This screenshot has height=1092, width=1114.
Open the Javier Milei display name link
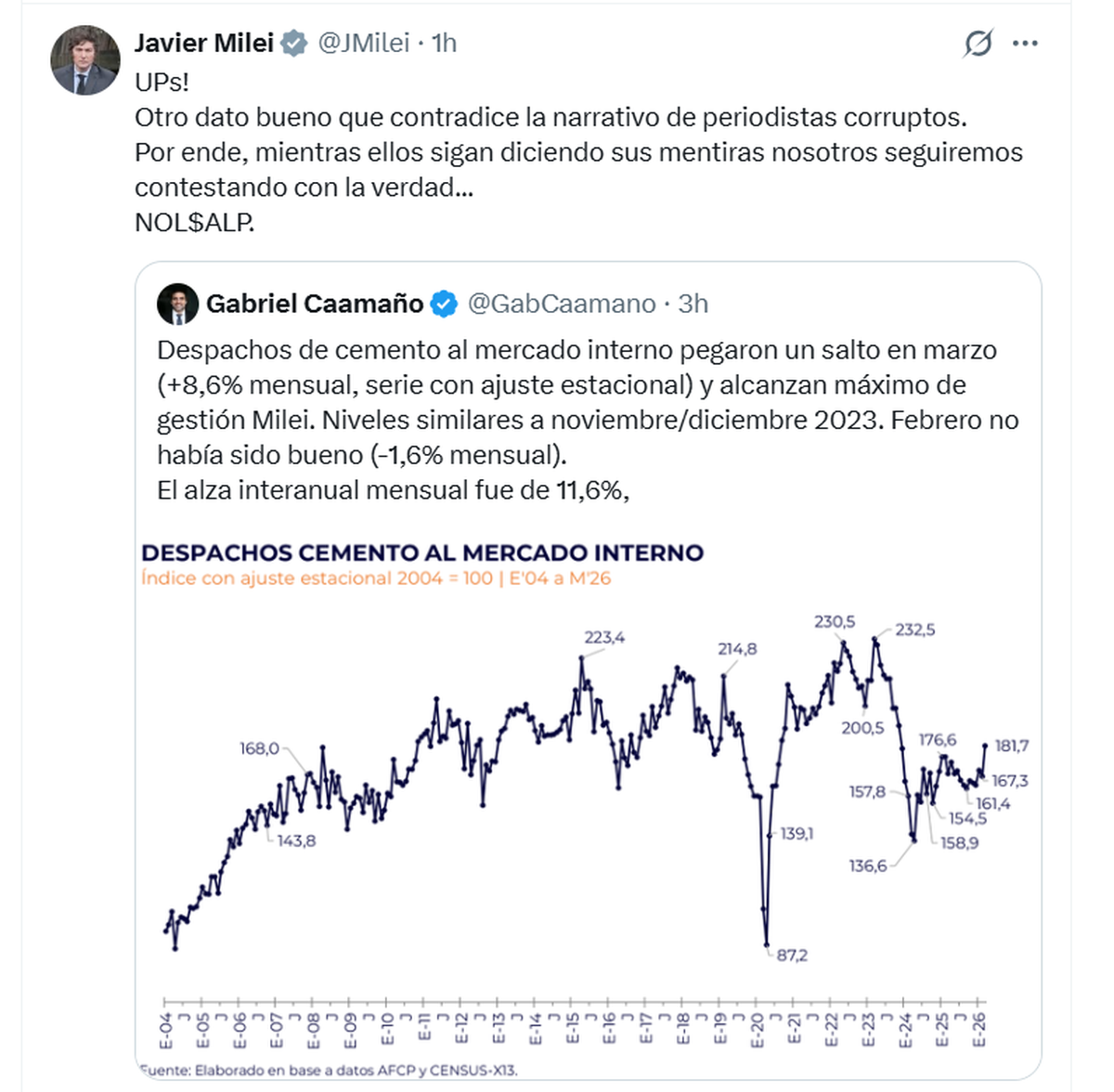(x=204, y=44)
